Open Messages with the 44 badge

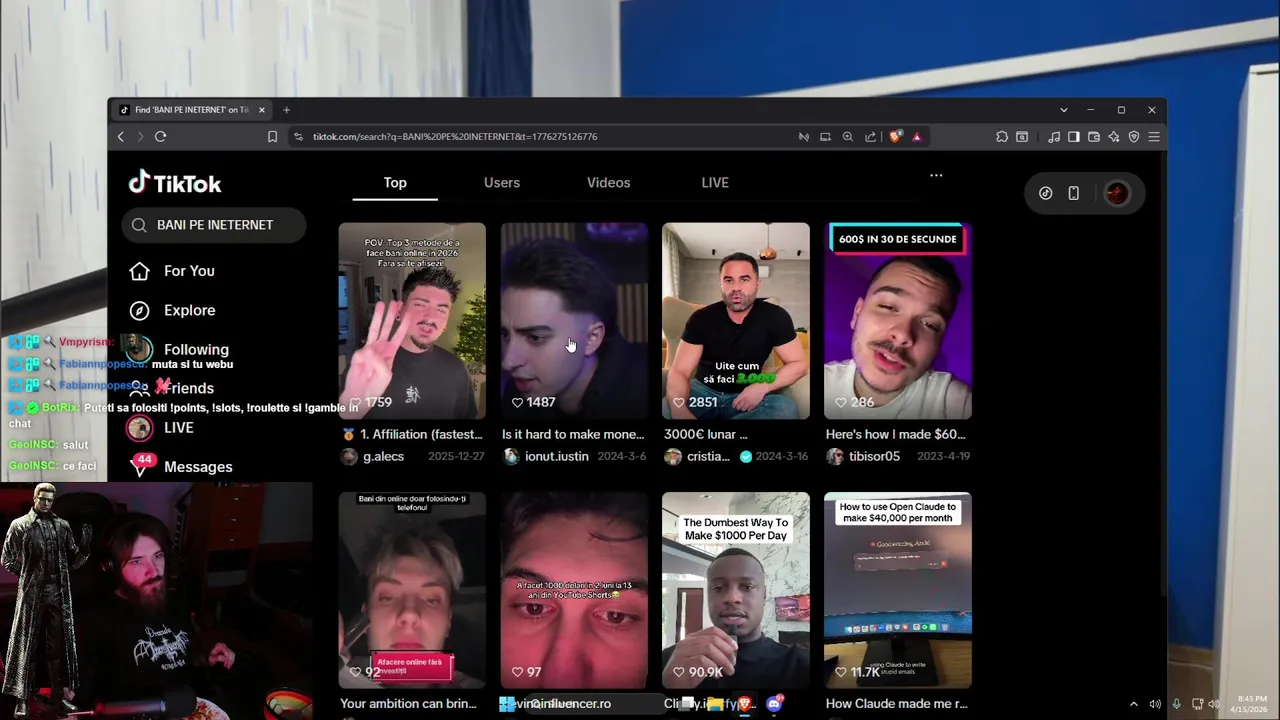[x=198, y=467]
